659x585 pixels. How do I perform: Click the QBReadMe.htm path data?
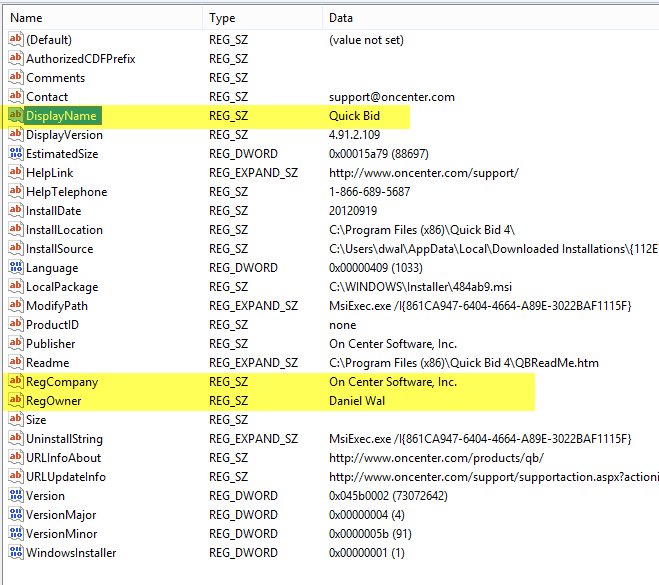click(x=464, y=363)
